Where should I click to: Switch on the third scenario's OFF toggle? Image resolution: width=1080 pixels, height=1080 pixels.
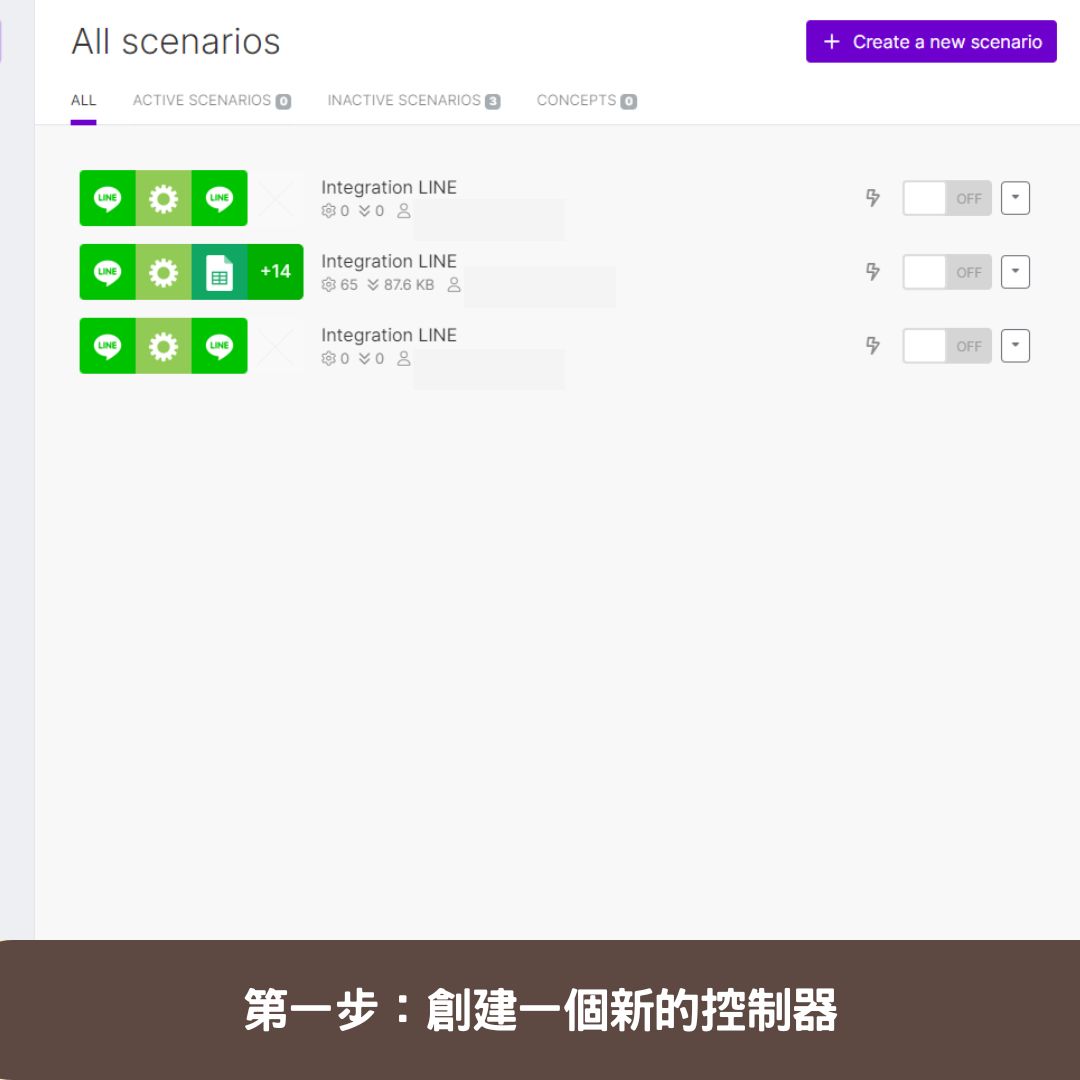pos(946,345)
